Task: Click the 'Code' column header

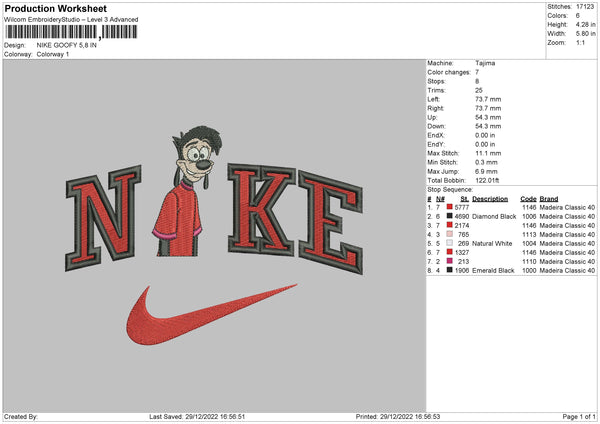Action: click(528, 199)
